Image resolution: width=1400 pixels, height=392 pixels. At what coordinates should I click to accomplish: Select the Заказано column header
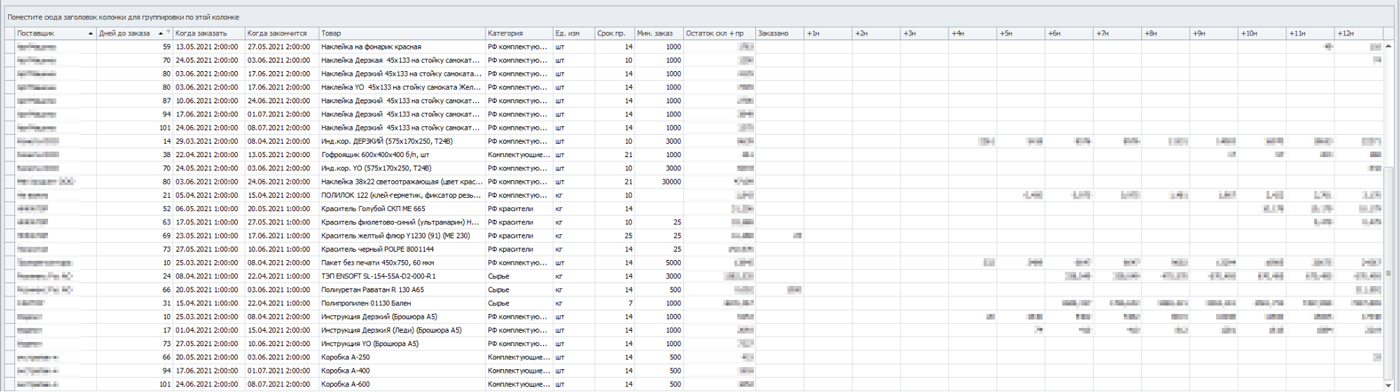(778, 33)
